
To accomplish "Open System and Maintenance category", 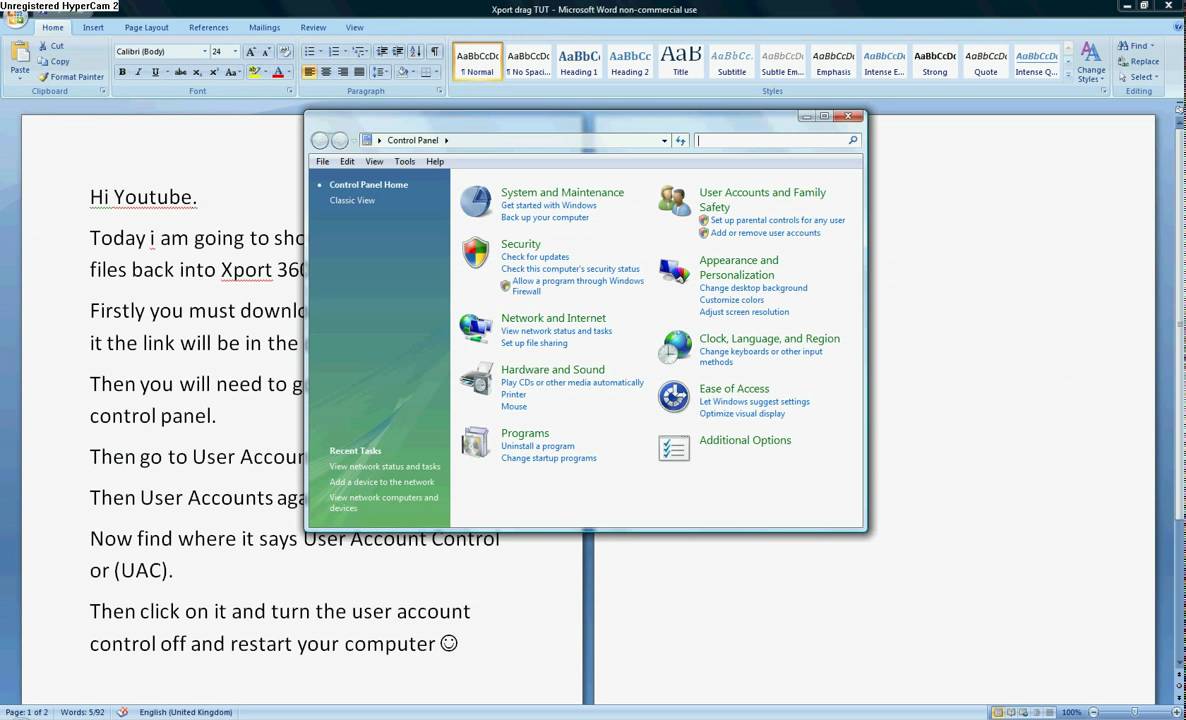I will (562, 192).
